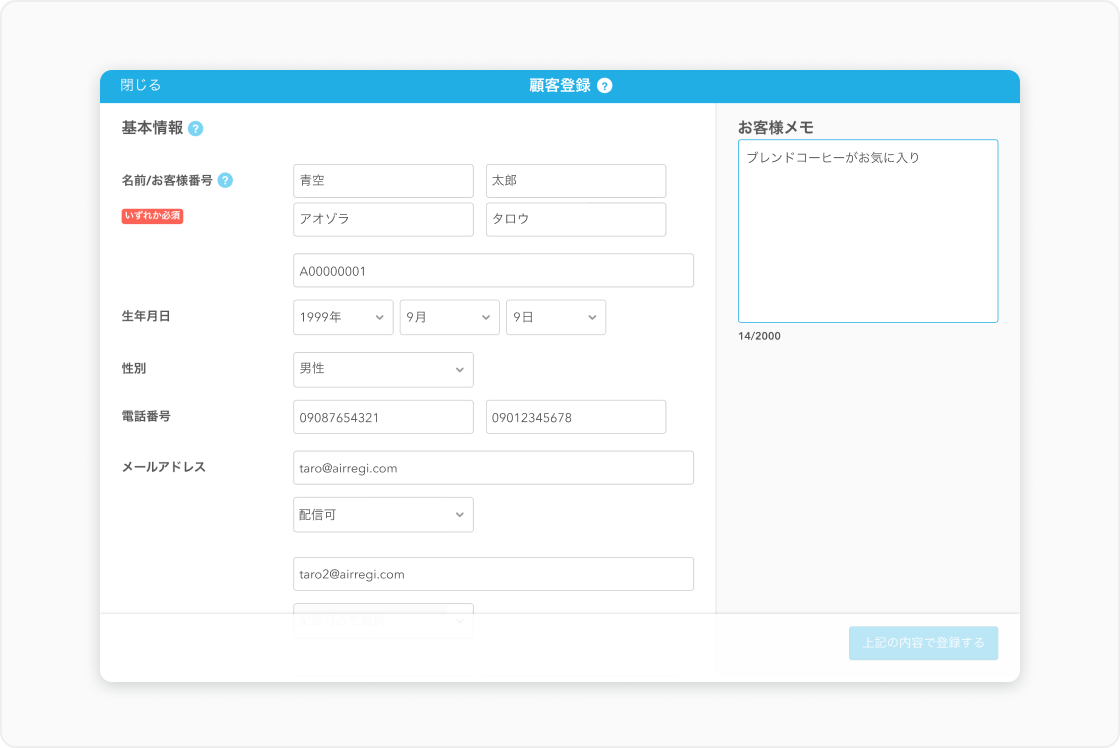This screenshot has height=748, width=1120.
Task: Close the dialog with 閉じる
Action: 140,86
